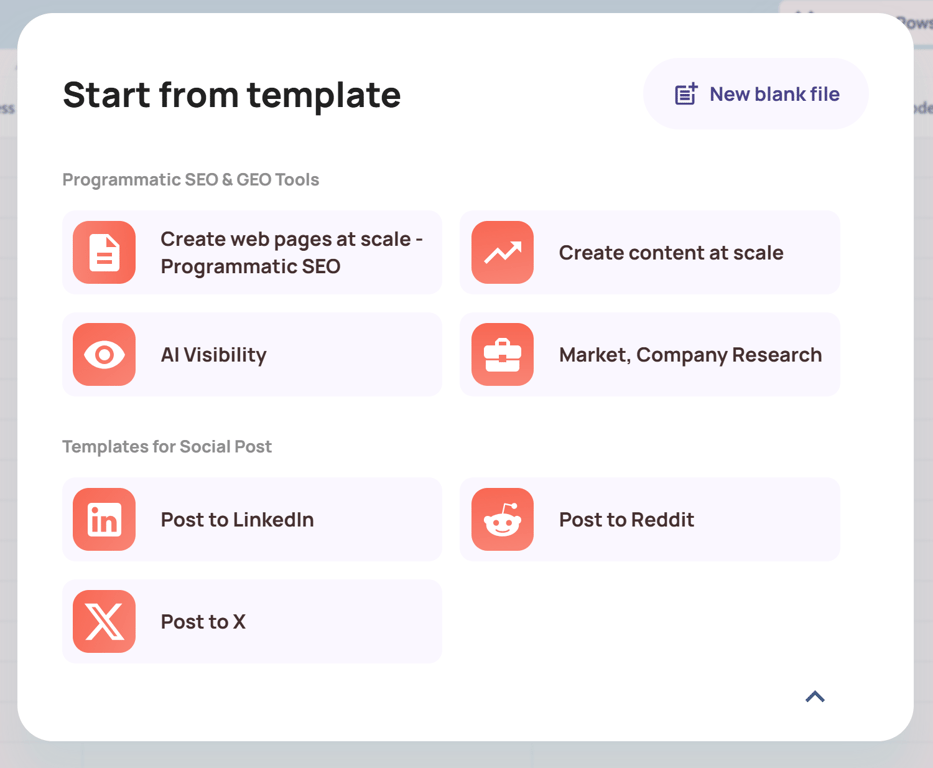Click the Reddit mascot icon
Image resolution: width=933 pixels, height=768 pixels.
click(x=502, y=520)
